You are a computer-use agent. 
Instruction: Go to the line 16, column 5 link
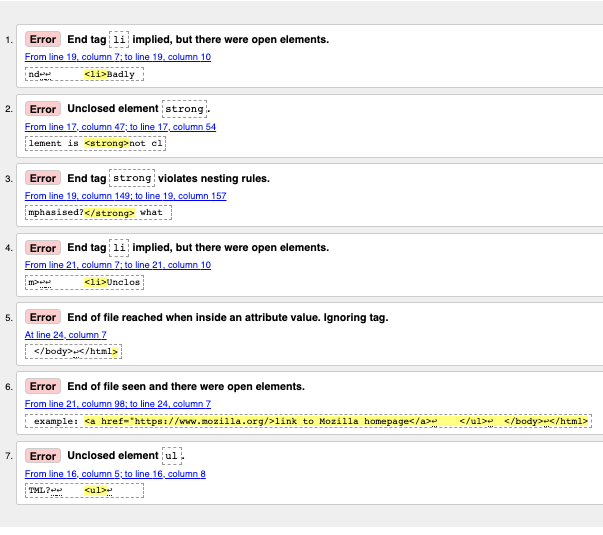(115, 473)
